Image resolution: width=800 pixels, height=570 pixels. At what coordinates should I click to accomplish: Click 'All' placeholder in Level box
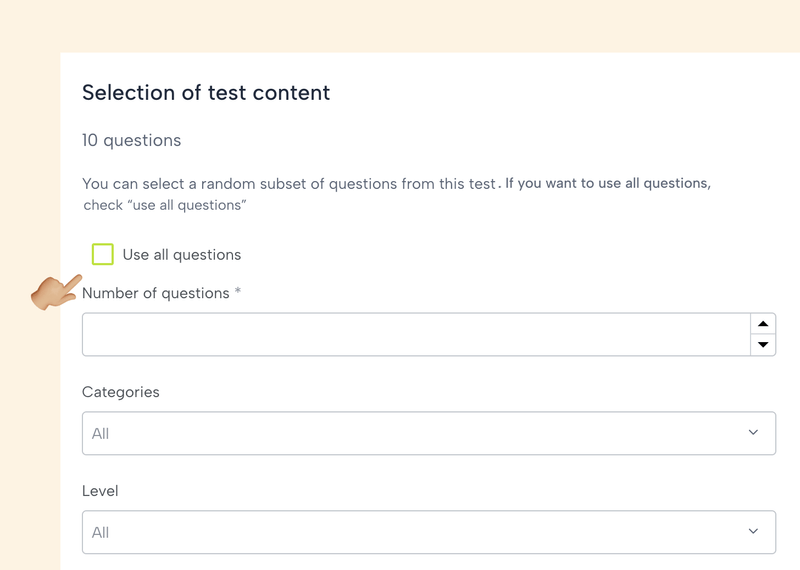coord(100,533)
